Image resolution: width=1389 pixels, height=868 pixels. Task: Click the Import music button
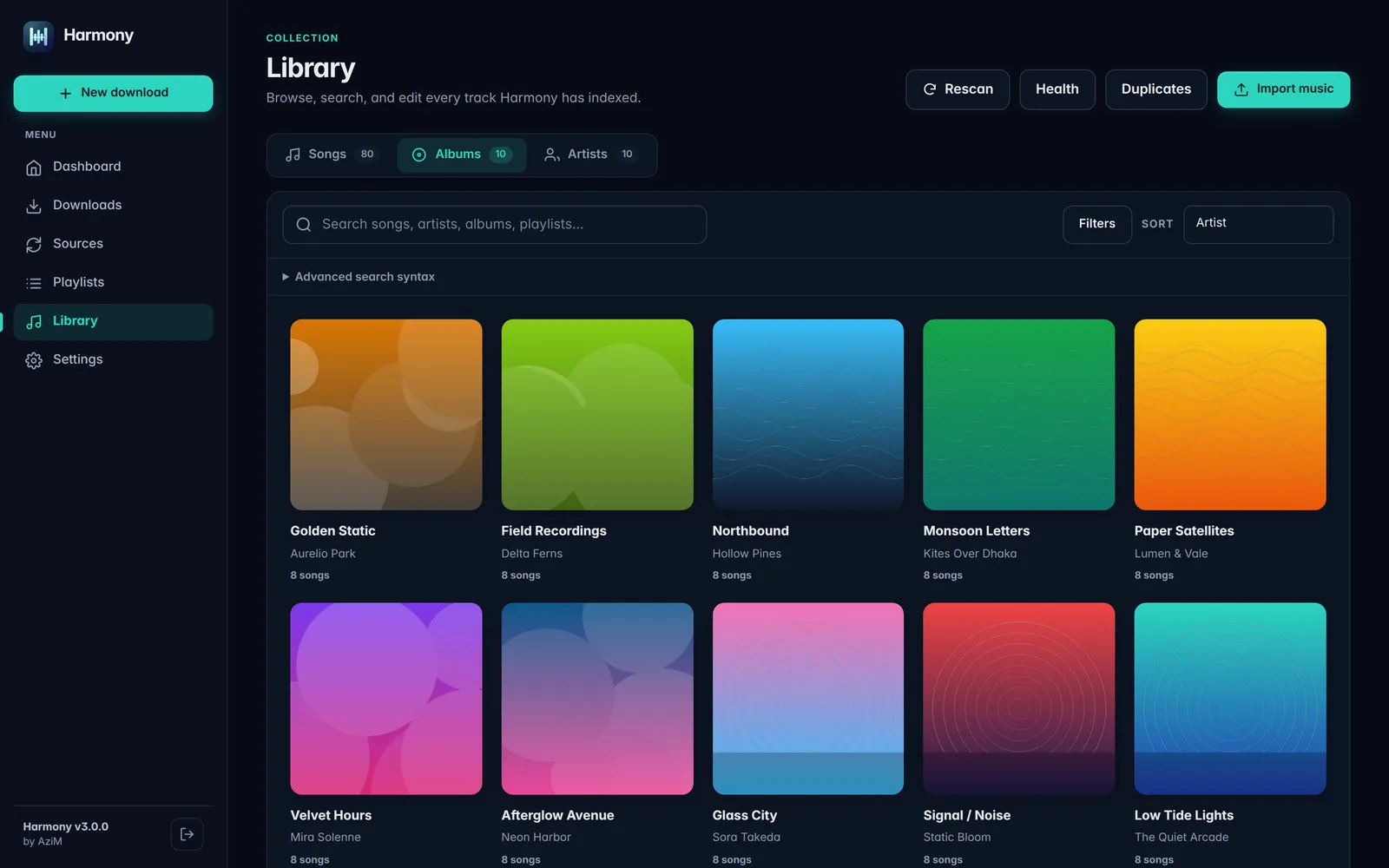coord(1283,89)
